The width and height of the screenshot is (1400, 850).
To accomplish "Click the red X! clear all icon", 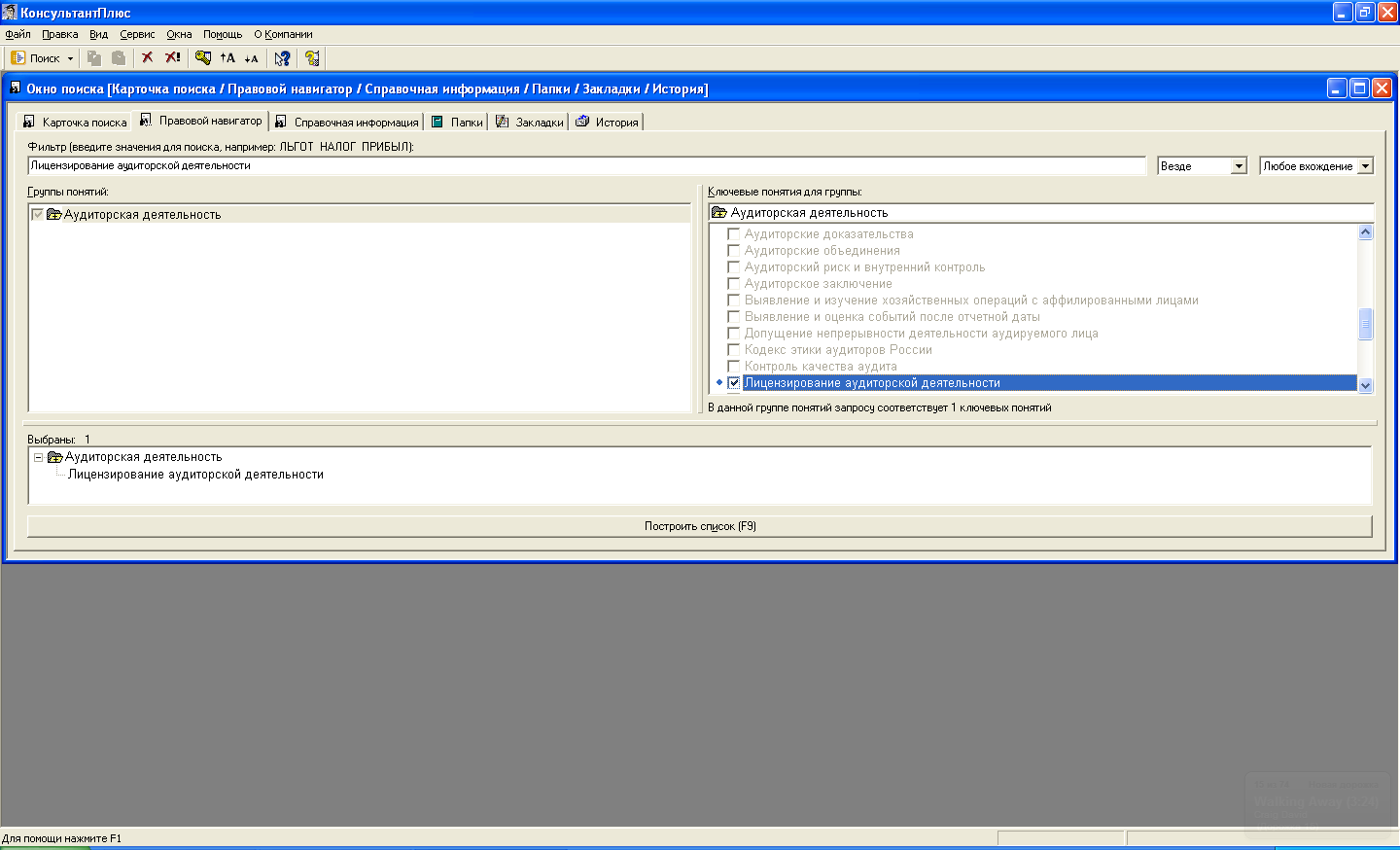I will (x=173, y=58).
